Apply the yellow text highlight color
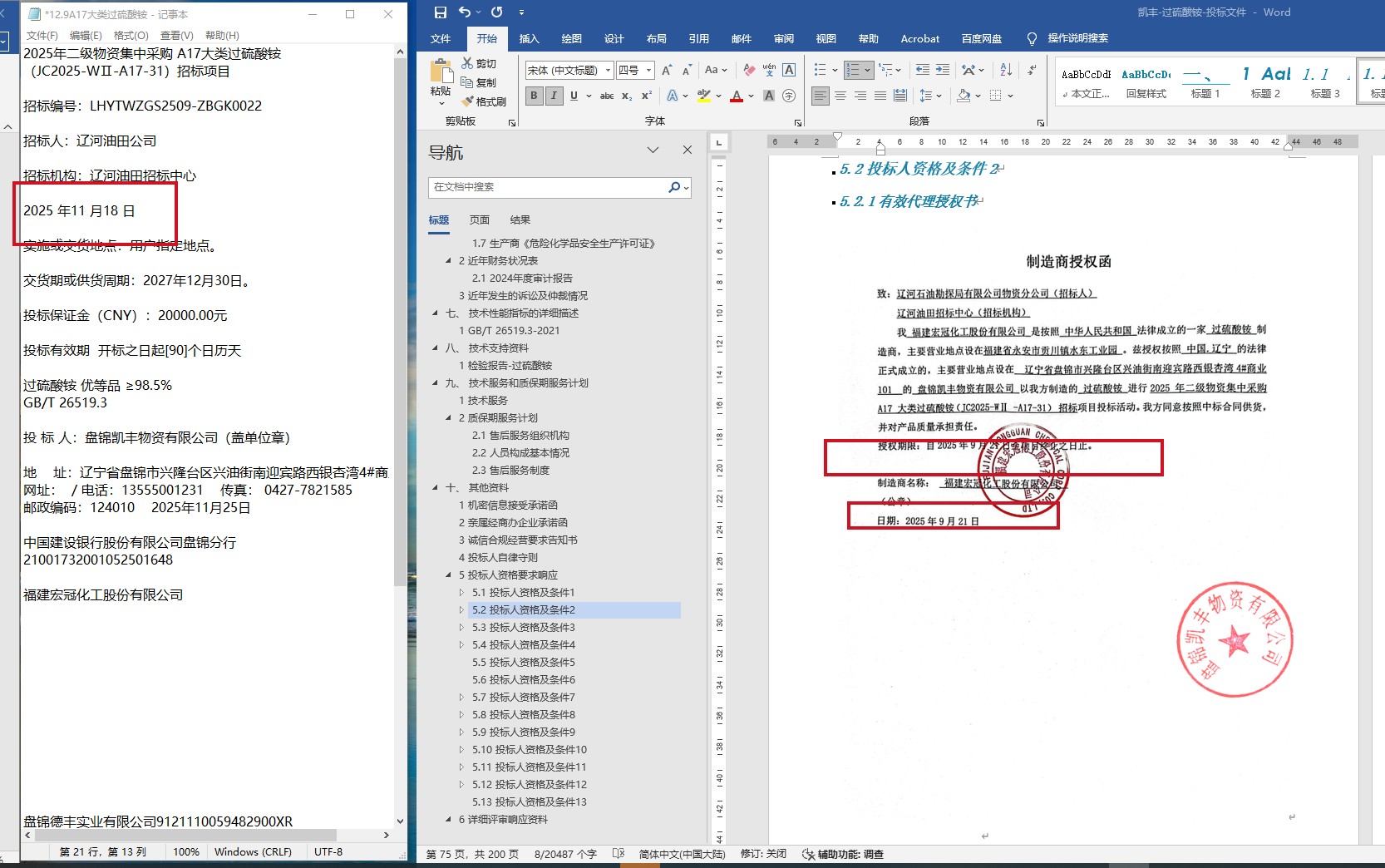This screenshot has width=1385, height=868. 704,96
